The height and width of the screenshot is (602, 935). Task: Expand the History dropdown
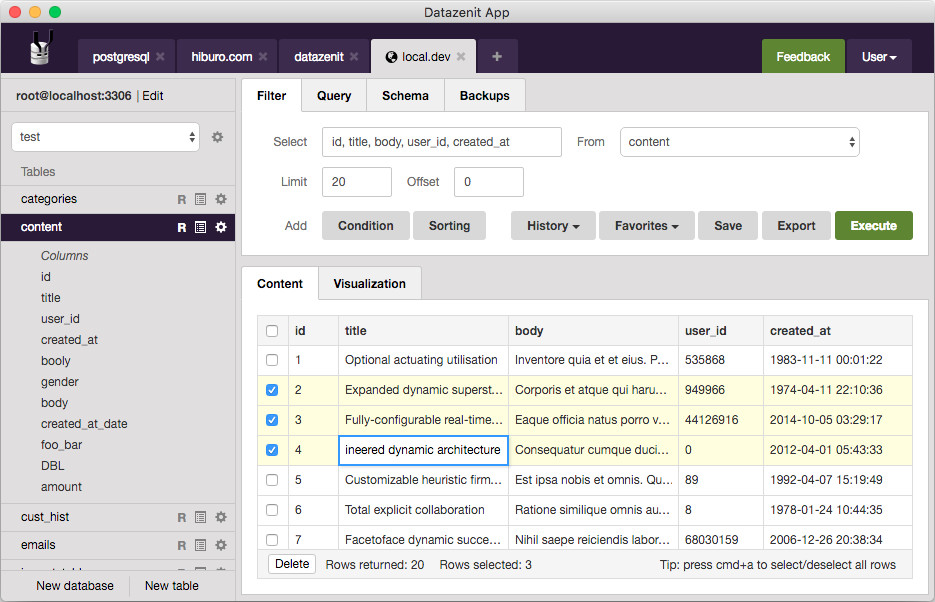(553, 226)
